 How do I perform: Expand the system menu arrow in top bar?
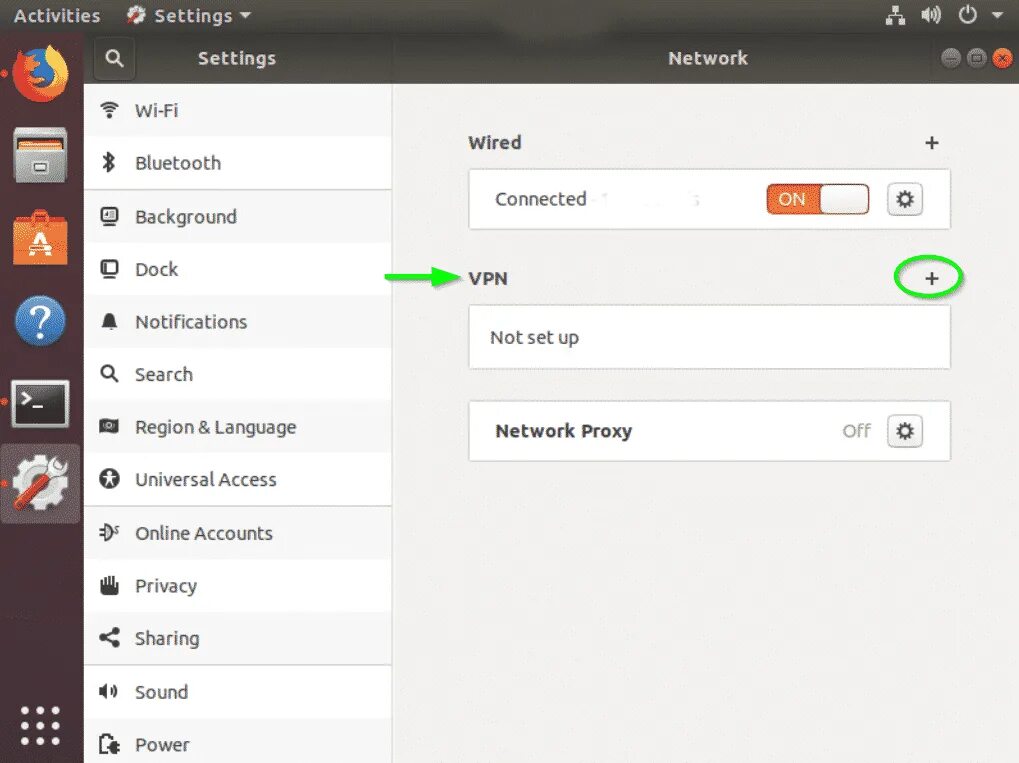point(998,15)
